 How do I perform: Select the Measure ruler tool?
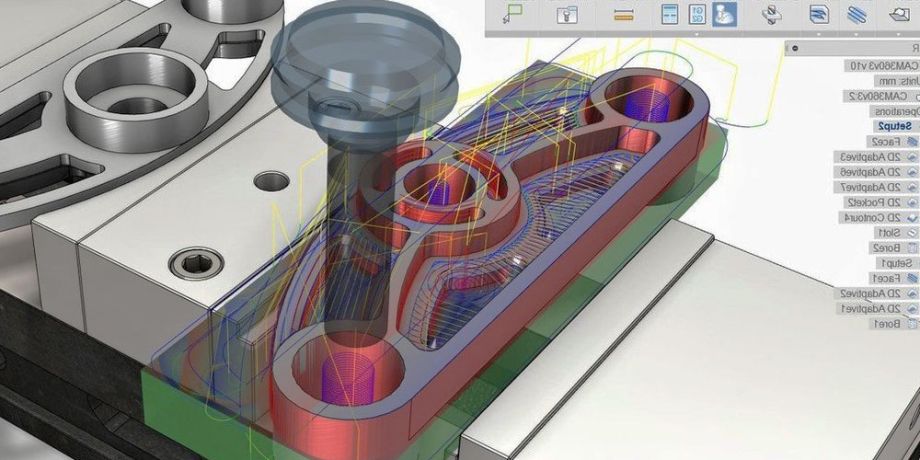[624, 14]
